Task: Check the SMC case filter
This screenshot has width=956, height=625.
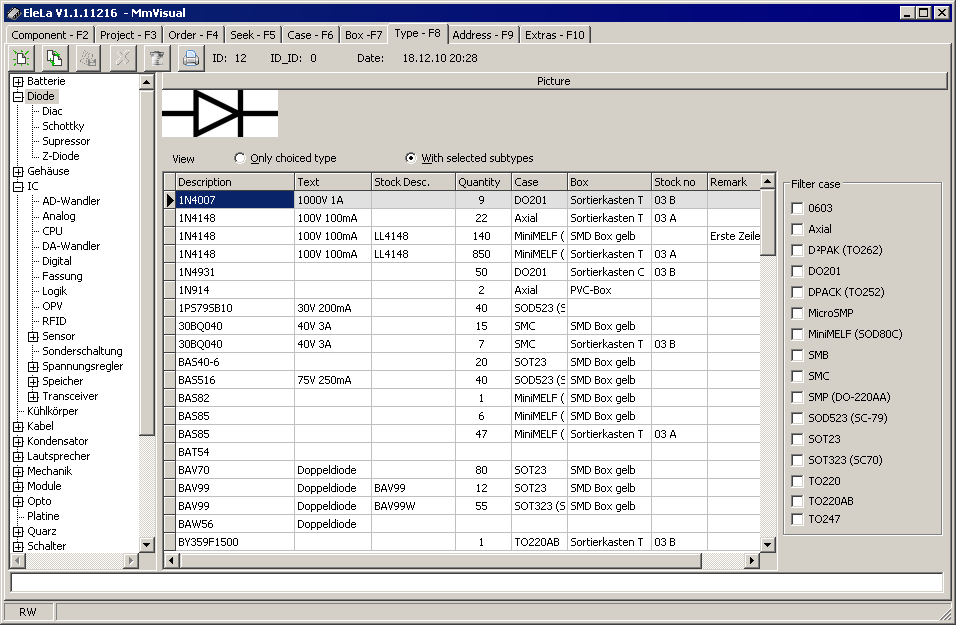Action: pos(797,376)
